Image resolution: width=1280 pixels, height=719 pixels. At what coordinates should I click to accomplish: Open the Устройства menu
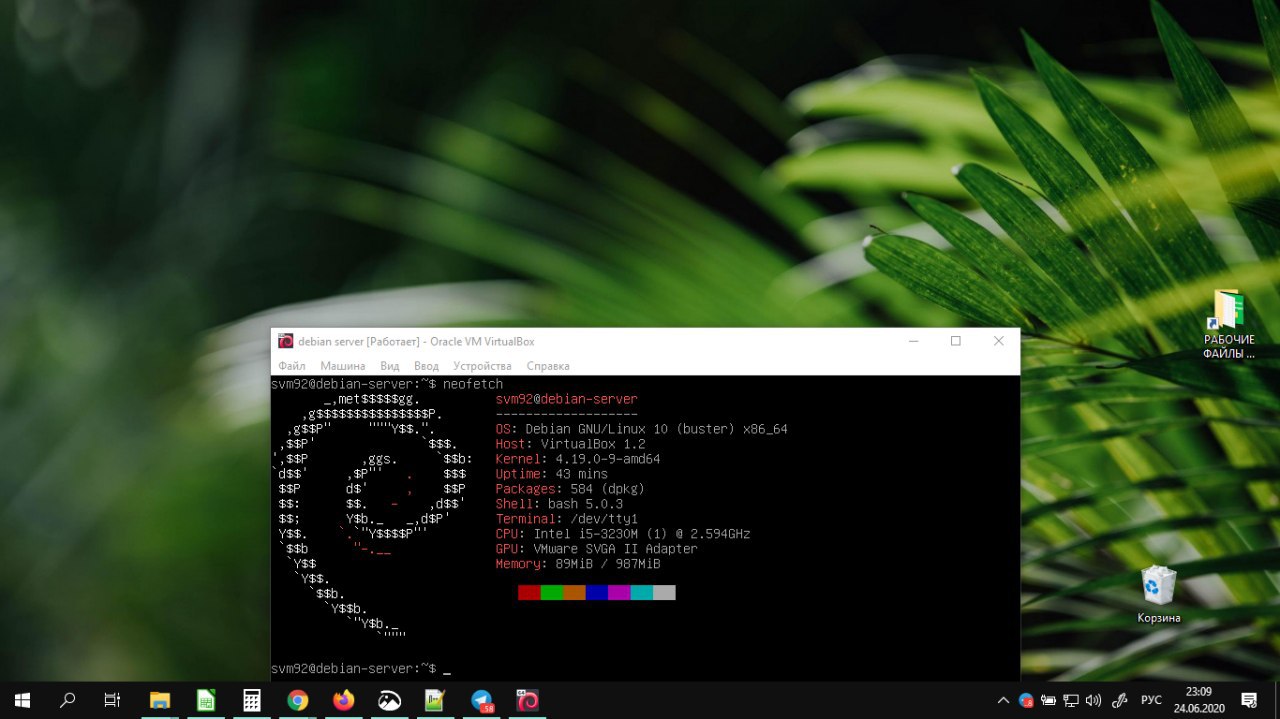482,366
